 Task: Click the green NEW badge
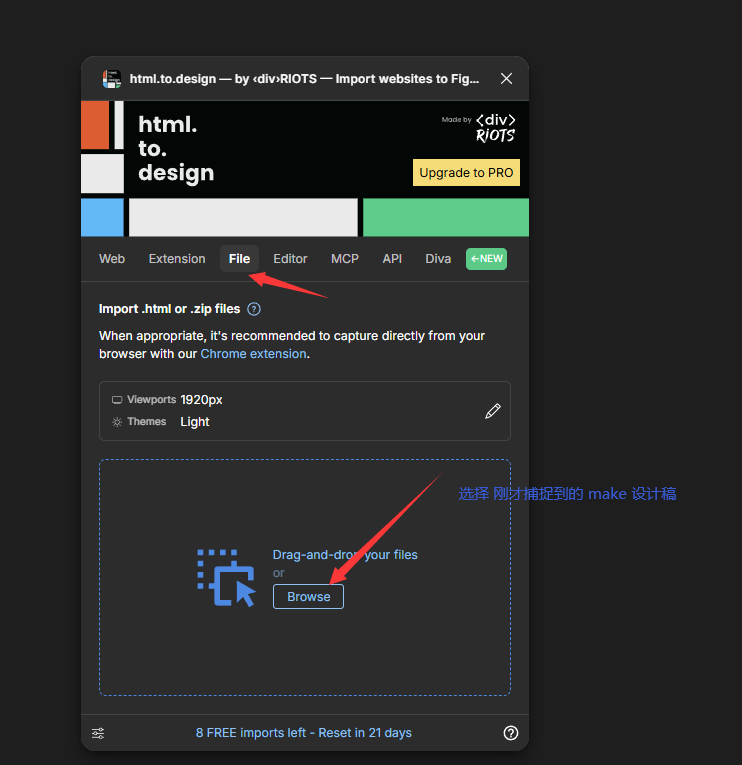click(x=486, y=259)
